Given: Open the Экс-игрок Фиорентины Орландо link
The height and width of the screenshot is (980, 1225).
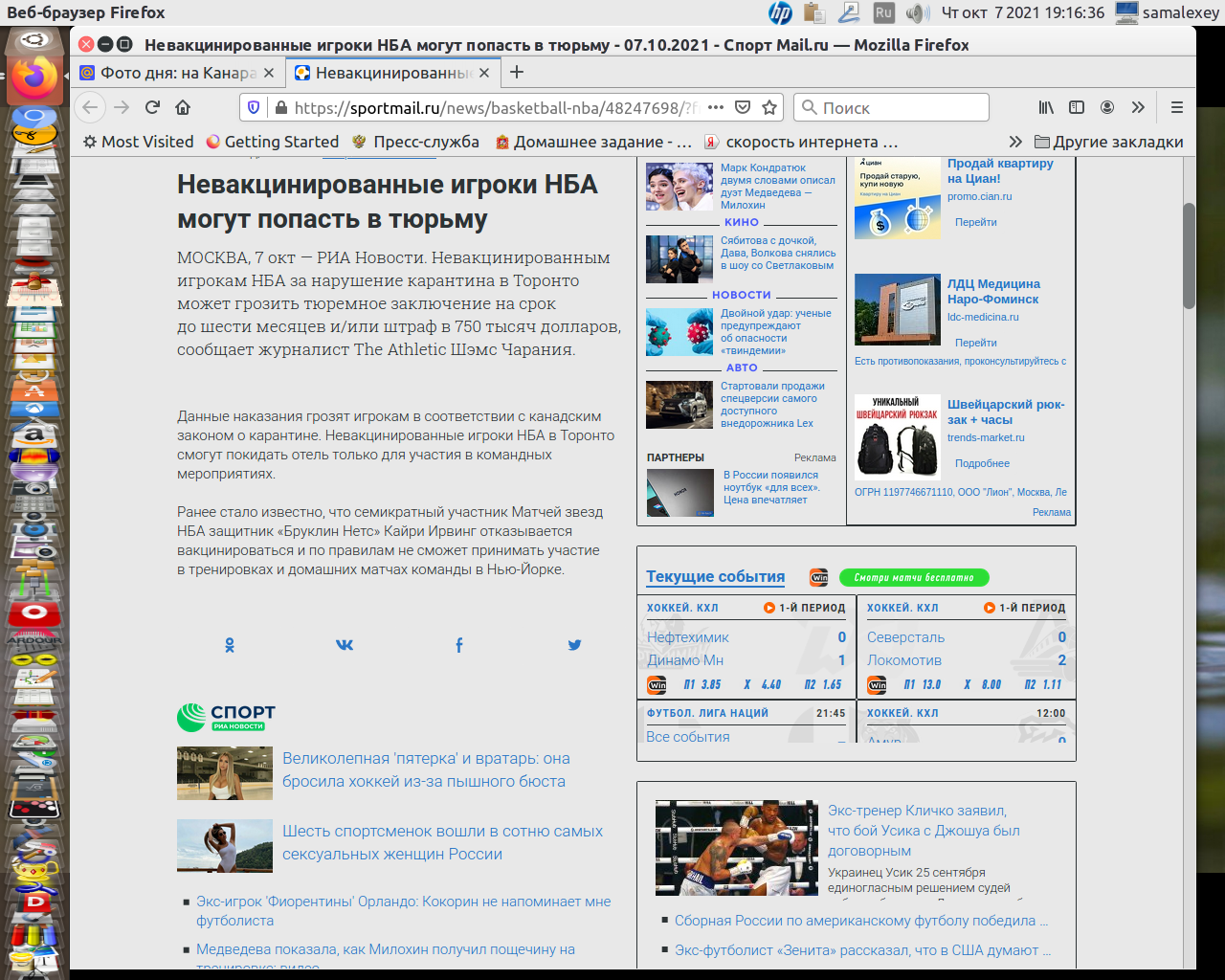Looking at the screenshot, I should coord(403,911).
